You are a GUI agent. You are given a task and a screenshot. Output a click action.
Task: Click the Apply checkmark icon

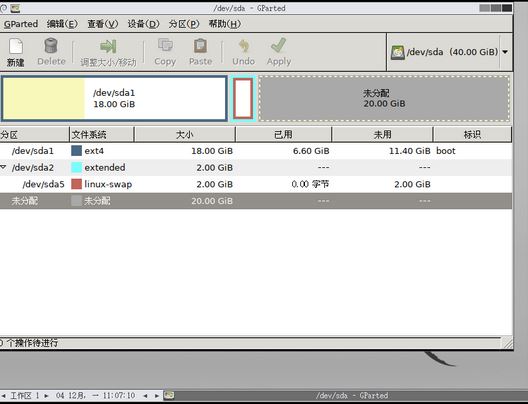[x=278, y=45]
